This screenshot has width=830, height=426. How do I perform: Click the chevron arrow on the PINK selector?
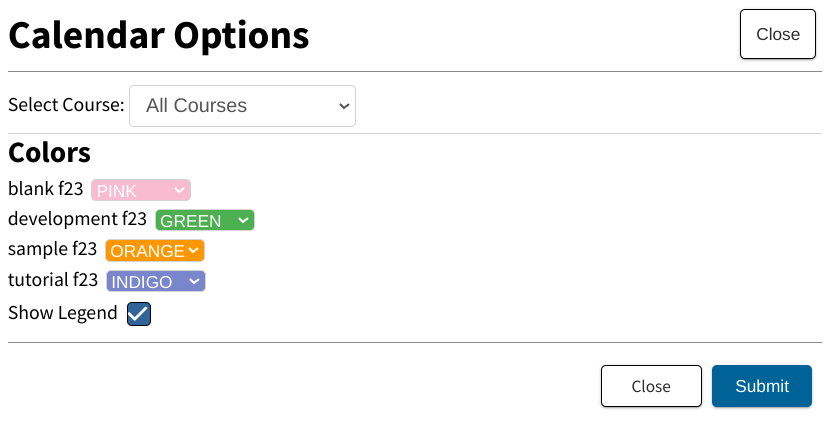[179, 190]
